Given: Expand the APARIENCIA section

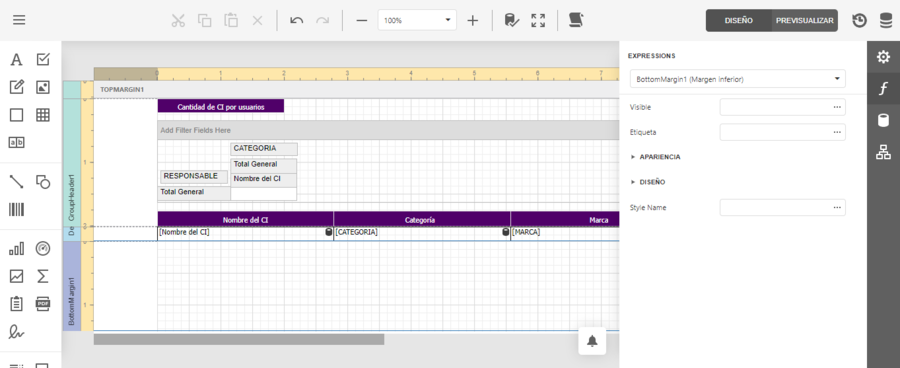Looking at the screenshot, I should [655, 157].
